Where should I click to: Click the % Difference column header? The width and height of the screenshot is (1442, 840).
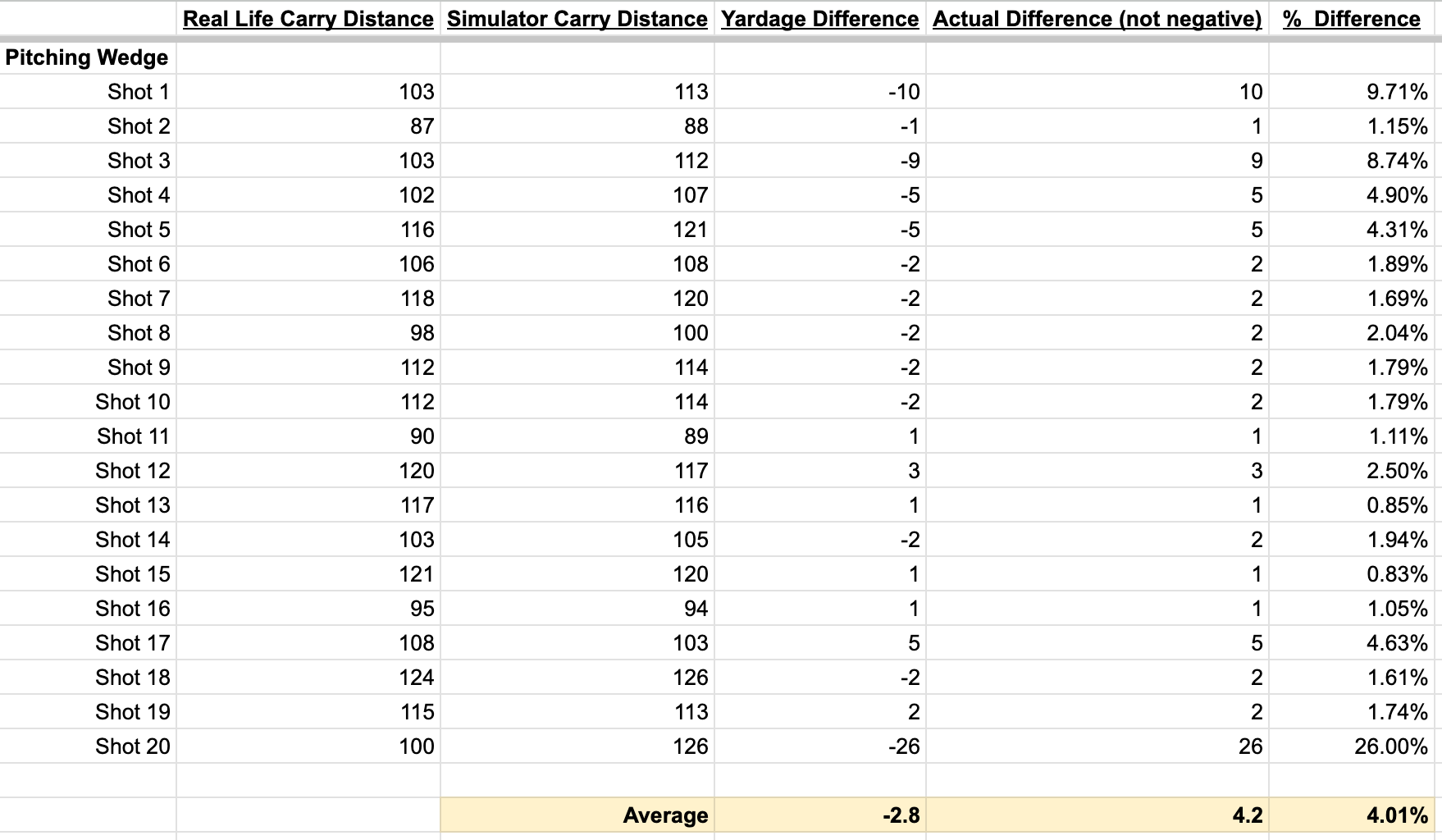[x=1352, y=19]
